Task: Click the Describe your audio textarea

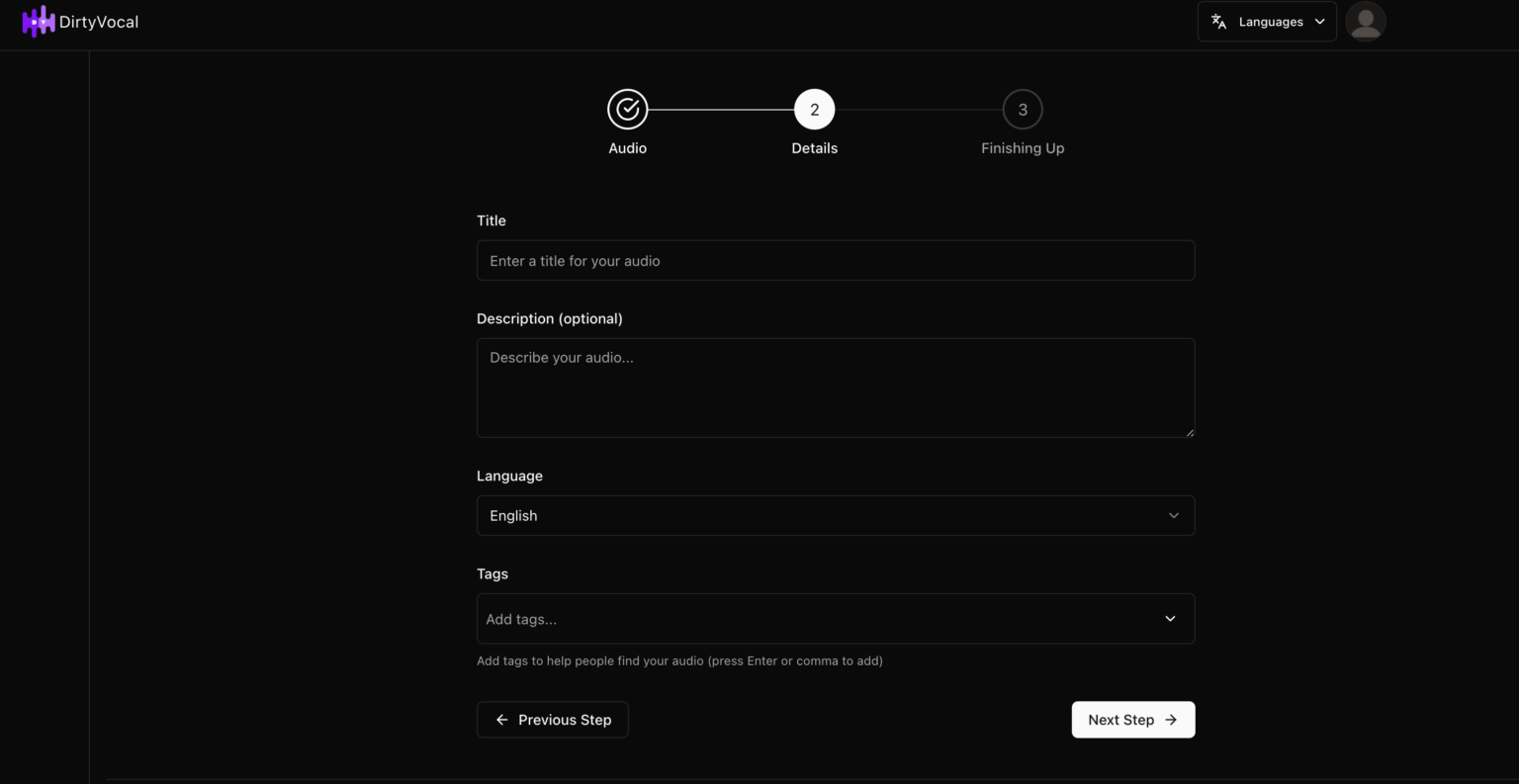Action: tap(836, 386)
